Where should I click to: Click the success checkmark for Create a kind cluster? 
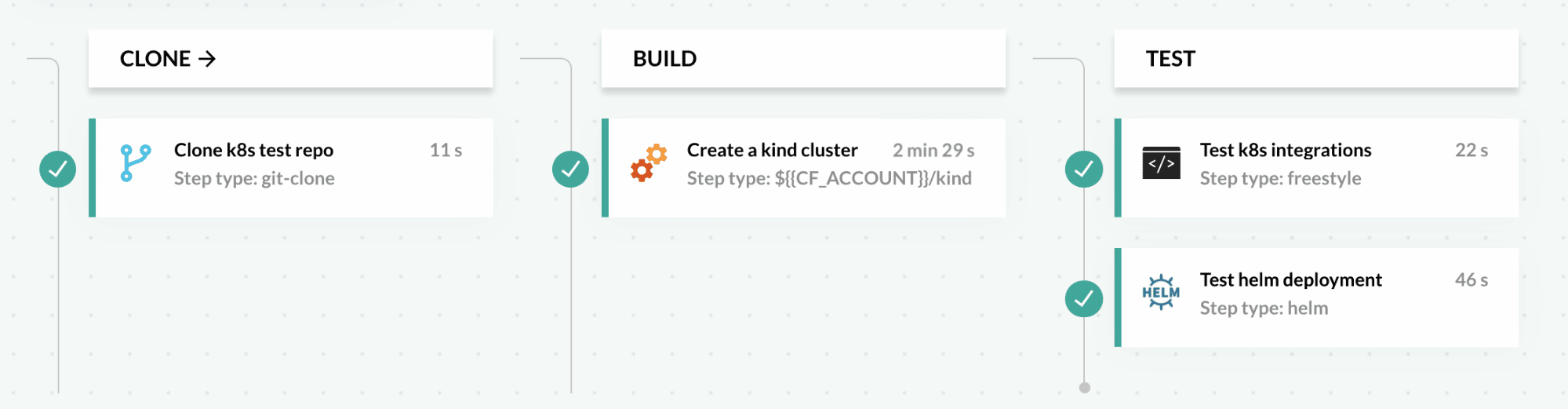[570, 169]
